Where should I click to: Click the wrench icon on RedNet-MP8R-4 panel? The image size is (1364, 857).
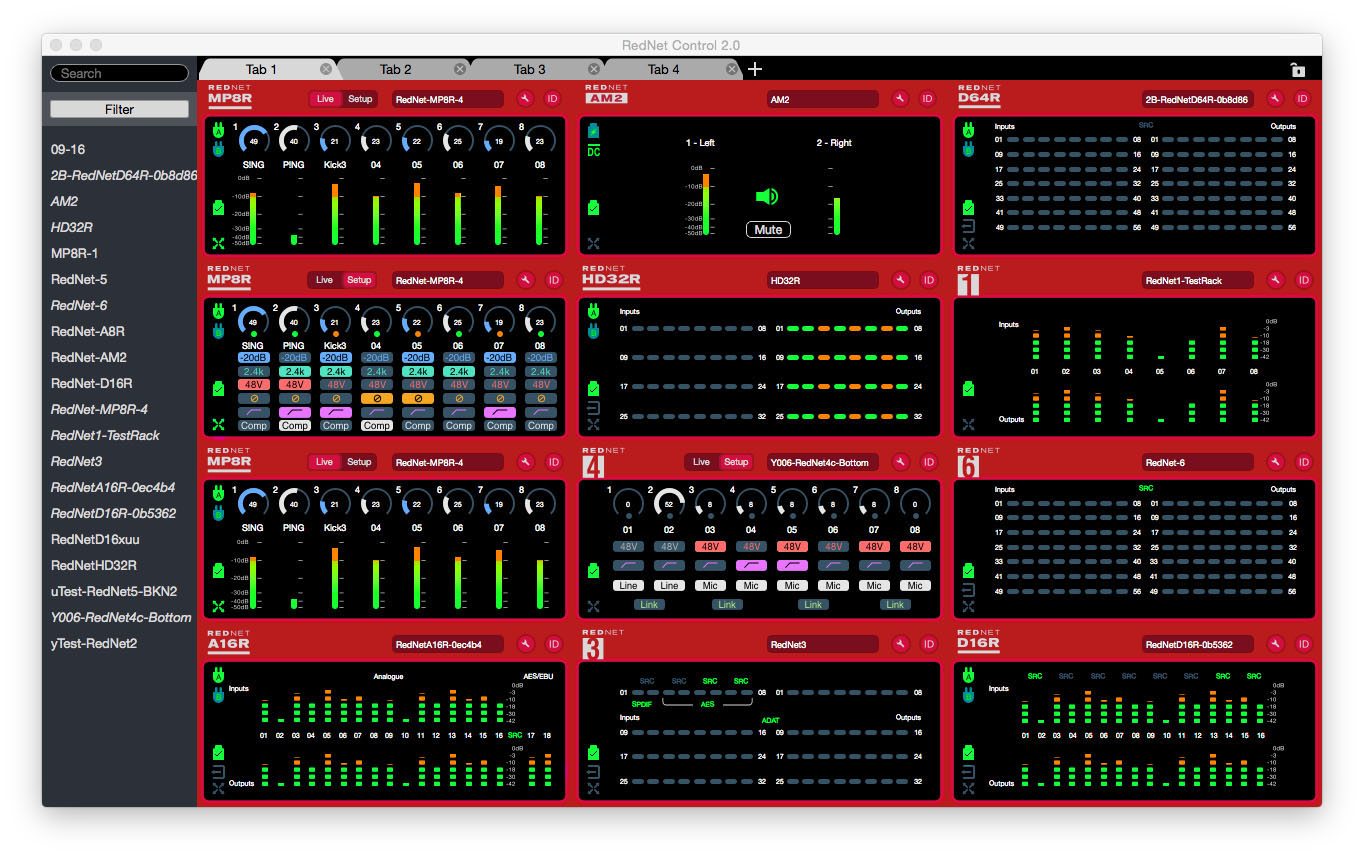click(x=525, y=98)
